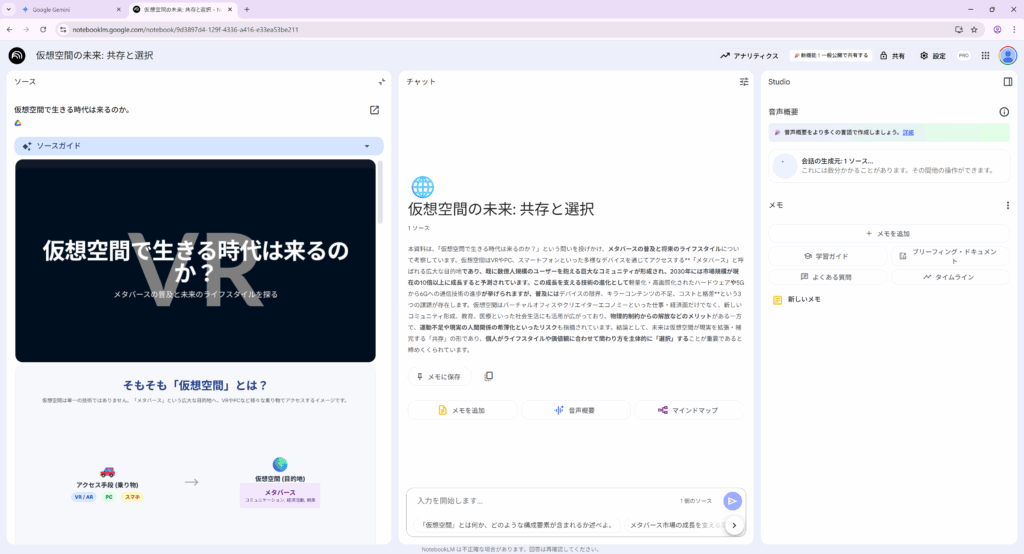Click the メタバース box in diagram
Image resolution: width=1024 pixels, height=554 pixels.
(280, 495)
